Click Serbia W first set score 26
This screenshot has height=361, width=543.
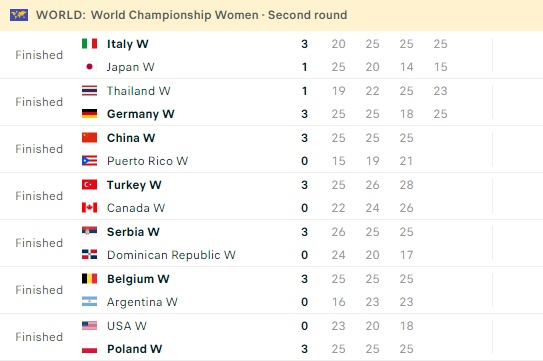tap(338, 231)
